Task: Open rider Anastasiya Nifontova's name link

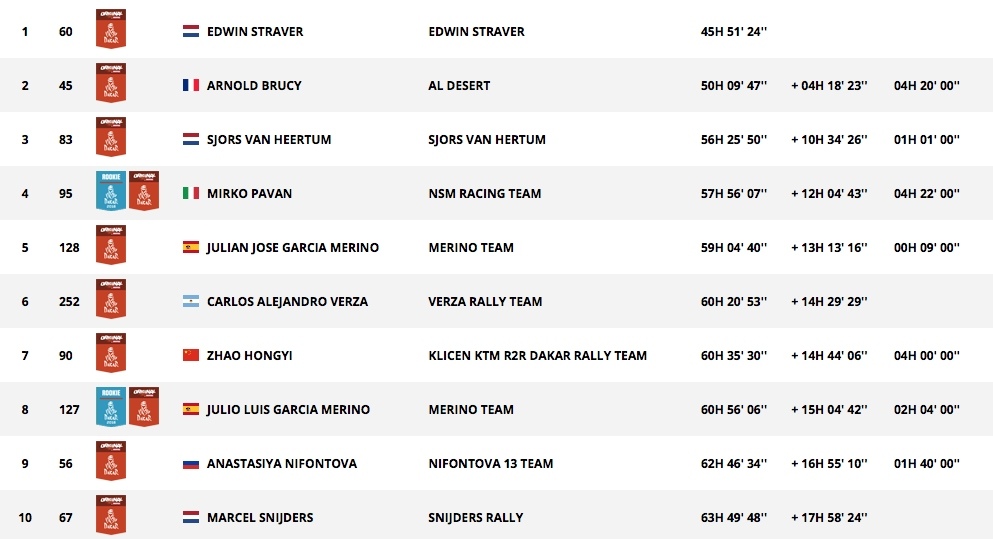Action: tap(281, 464)
